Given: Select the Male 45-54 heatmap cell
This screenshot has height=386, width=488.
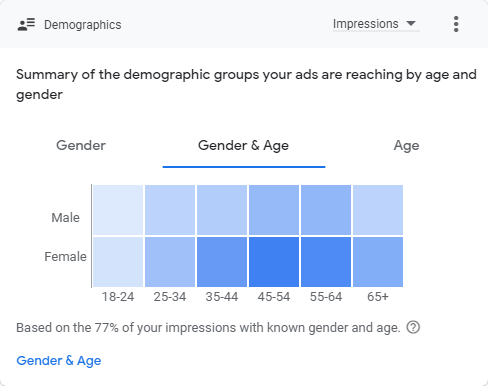Looking at the screenshot, I should click(274, 210).
